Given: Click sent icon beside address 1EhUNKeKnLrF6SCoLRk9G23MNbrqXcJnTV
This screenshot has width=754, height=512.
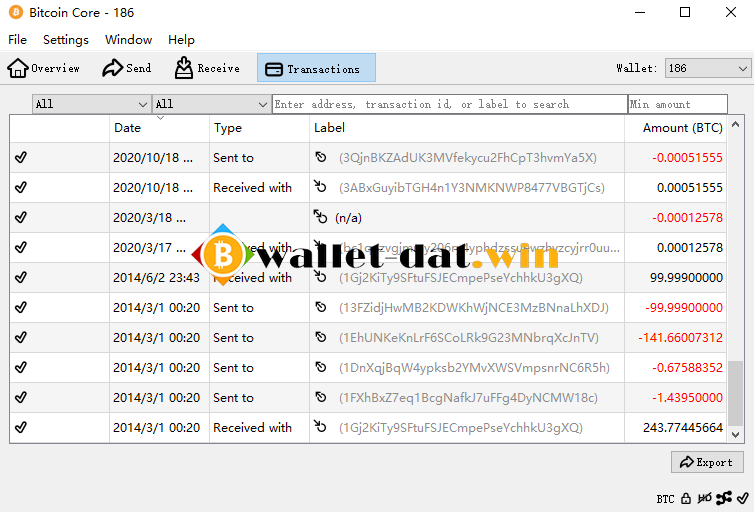Looking at the screenshot, I should [321, 337].
